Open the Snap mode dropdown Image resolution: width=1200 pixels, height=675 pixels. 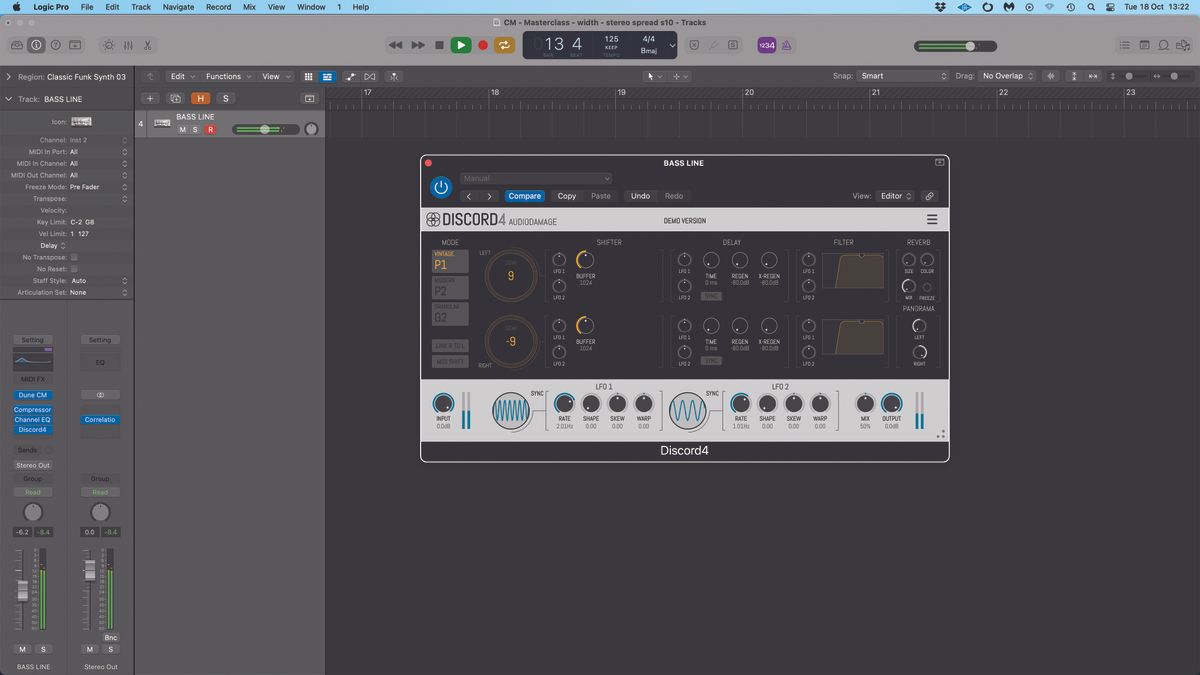point(905,76)
